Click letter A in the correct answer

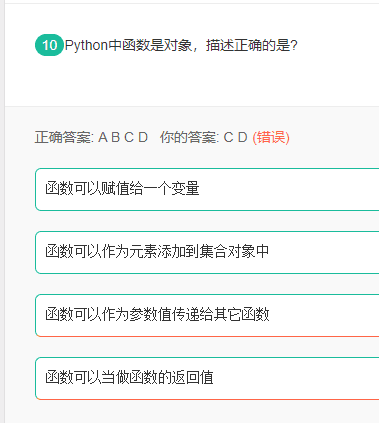point(103,137)
